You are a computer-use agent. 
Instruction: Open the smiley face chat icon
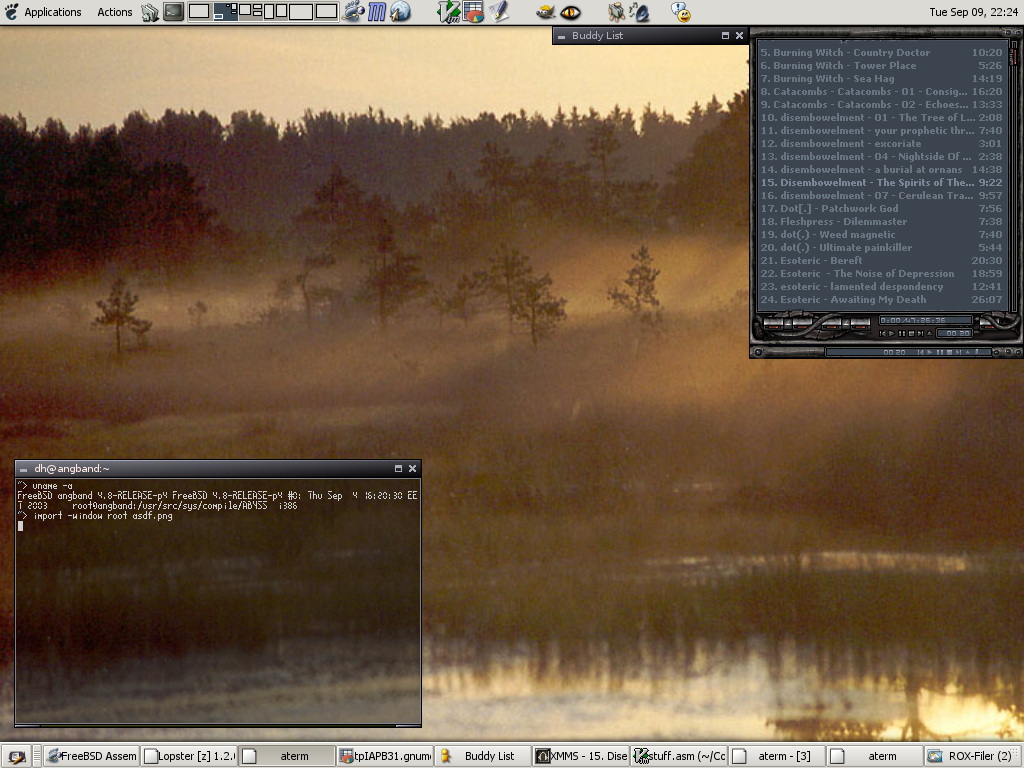(681, 12)
